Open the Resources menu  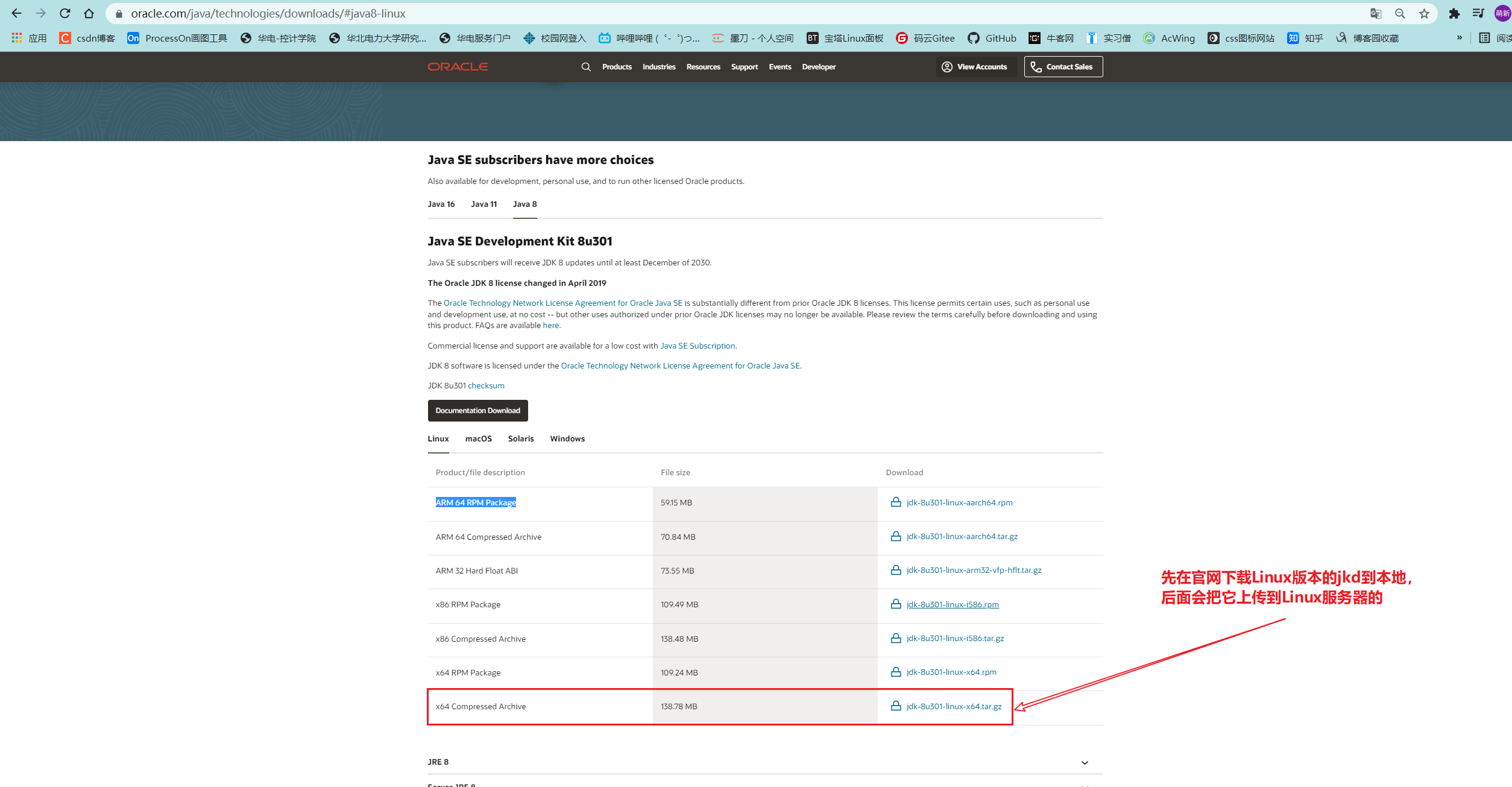(703, 67)
